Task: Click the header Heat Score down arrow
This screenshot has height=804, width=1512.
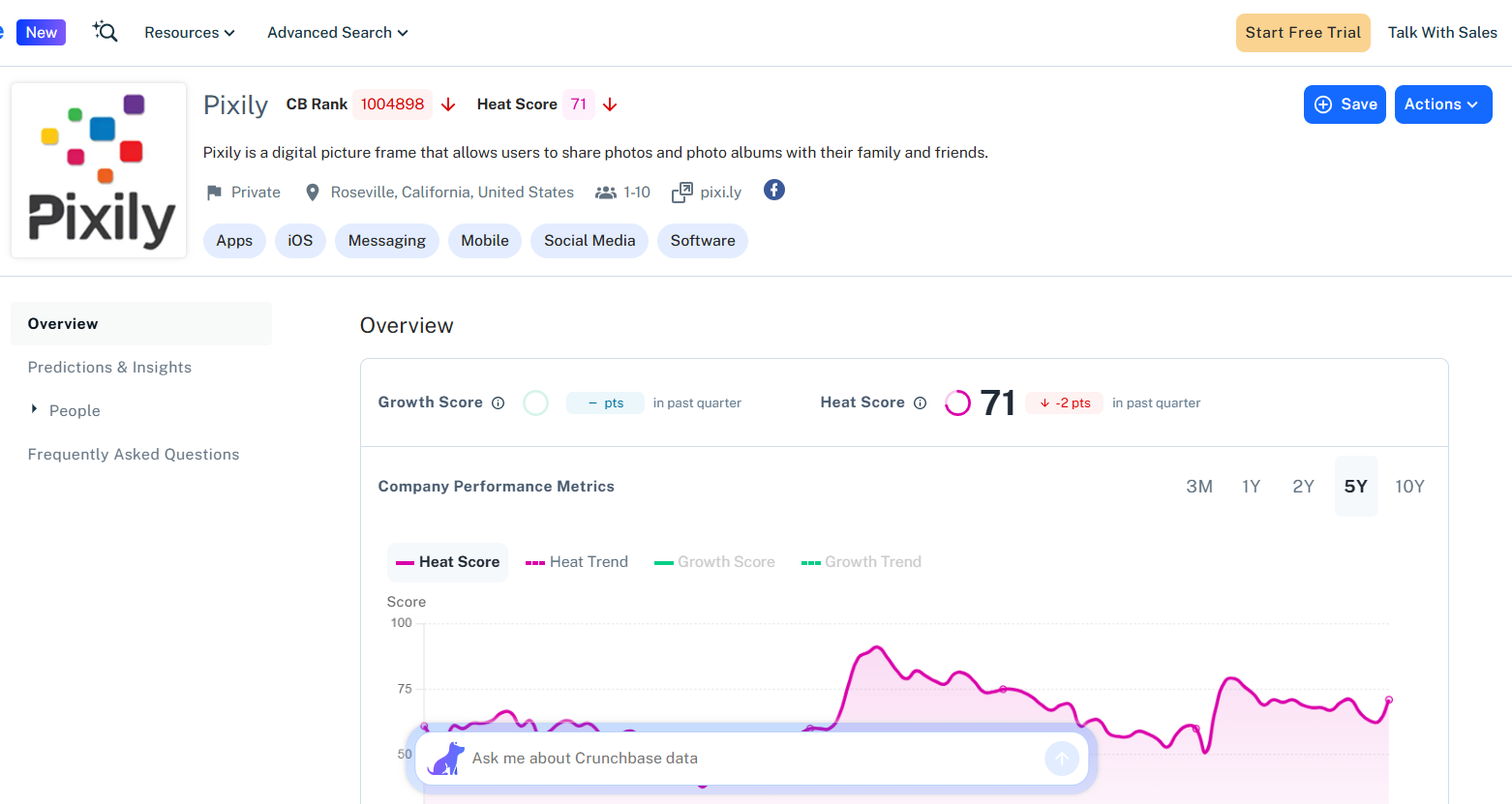Action: (610, 104)
